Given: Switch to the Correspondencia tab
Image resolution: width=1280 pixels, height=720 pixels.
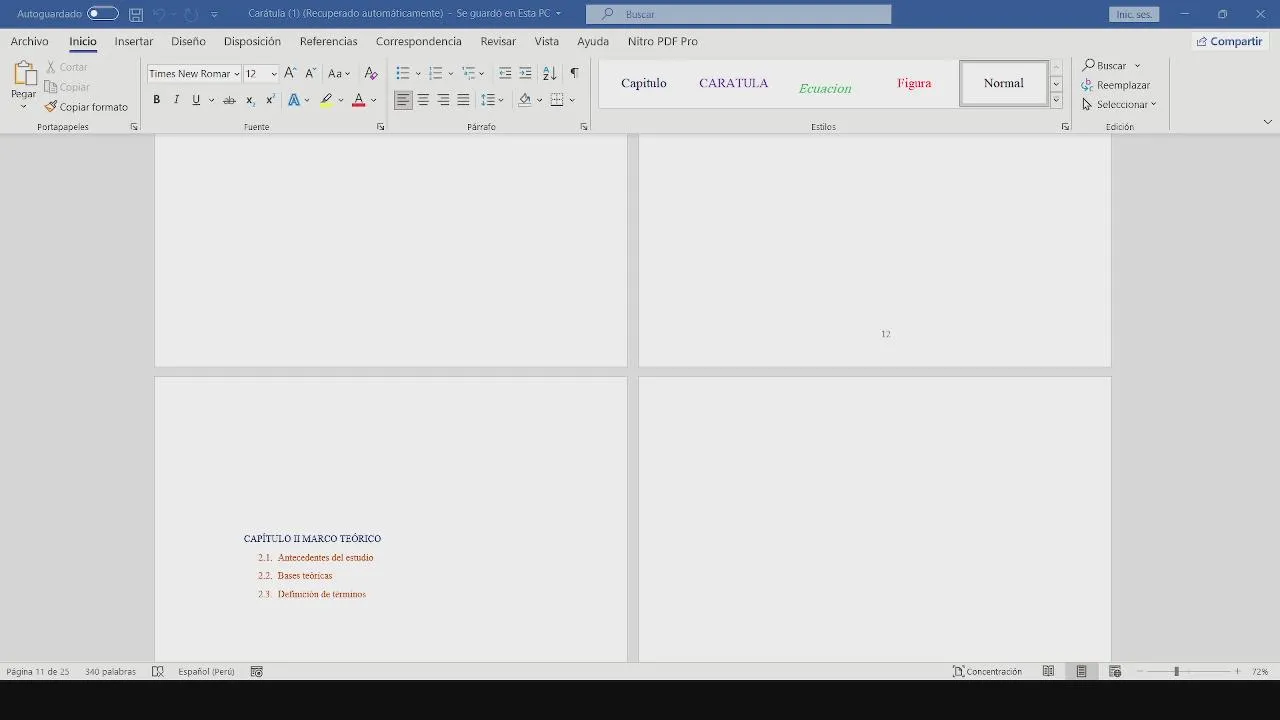Looking at the screenshot, I should [419, 41].
